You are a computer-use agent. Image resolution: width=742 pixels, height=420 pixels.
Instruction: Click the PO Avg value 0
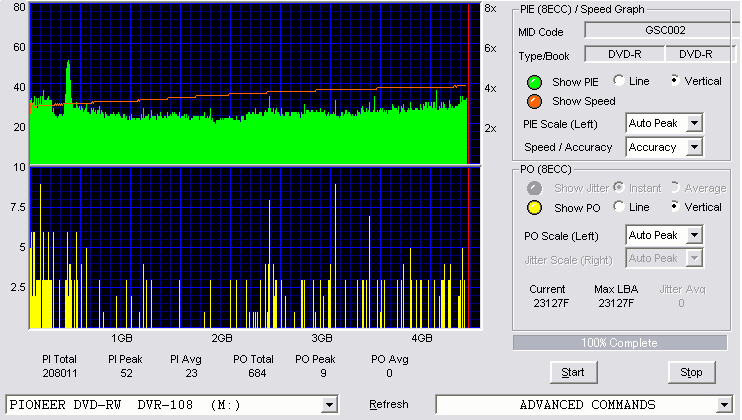(389, 373)
